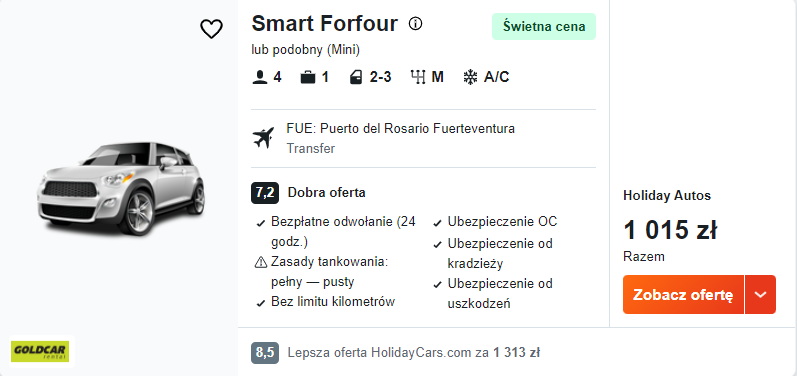This screenshot has height=376, width=797.
Task: Click the luggage suitcase icon
Action: 308,77
